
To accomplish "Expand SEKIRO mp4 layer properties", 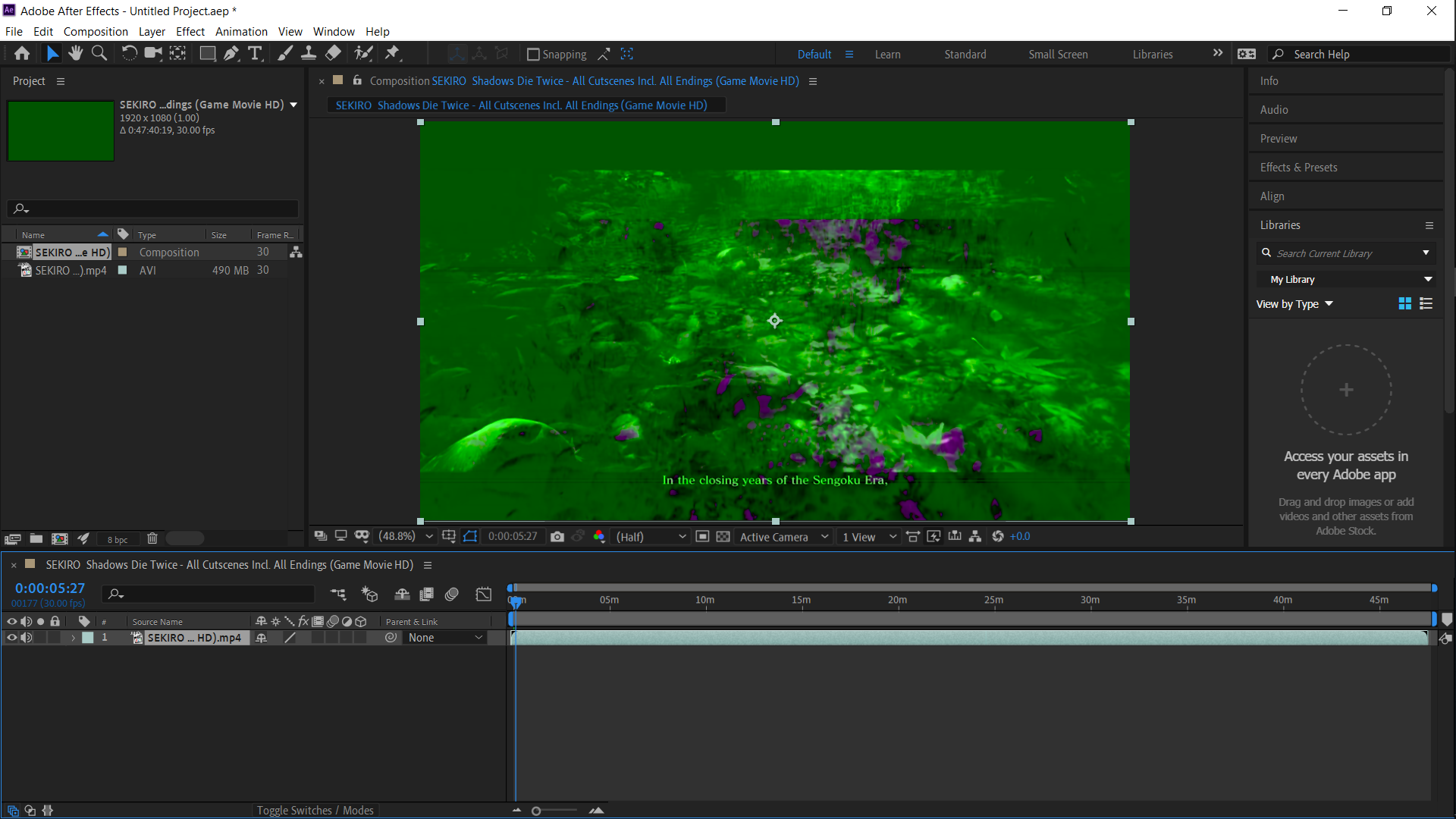I will click(x=74, y=639).
